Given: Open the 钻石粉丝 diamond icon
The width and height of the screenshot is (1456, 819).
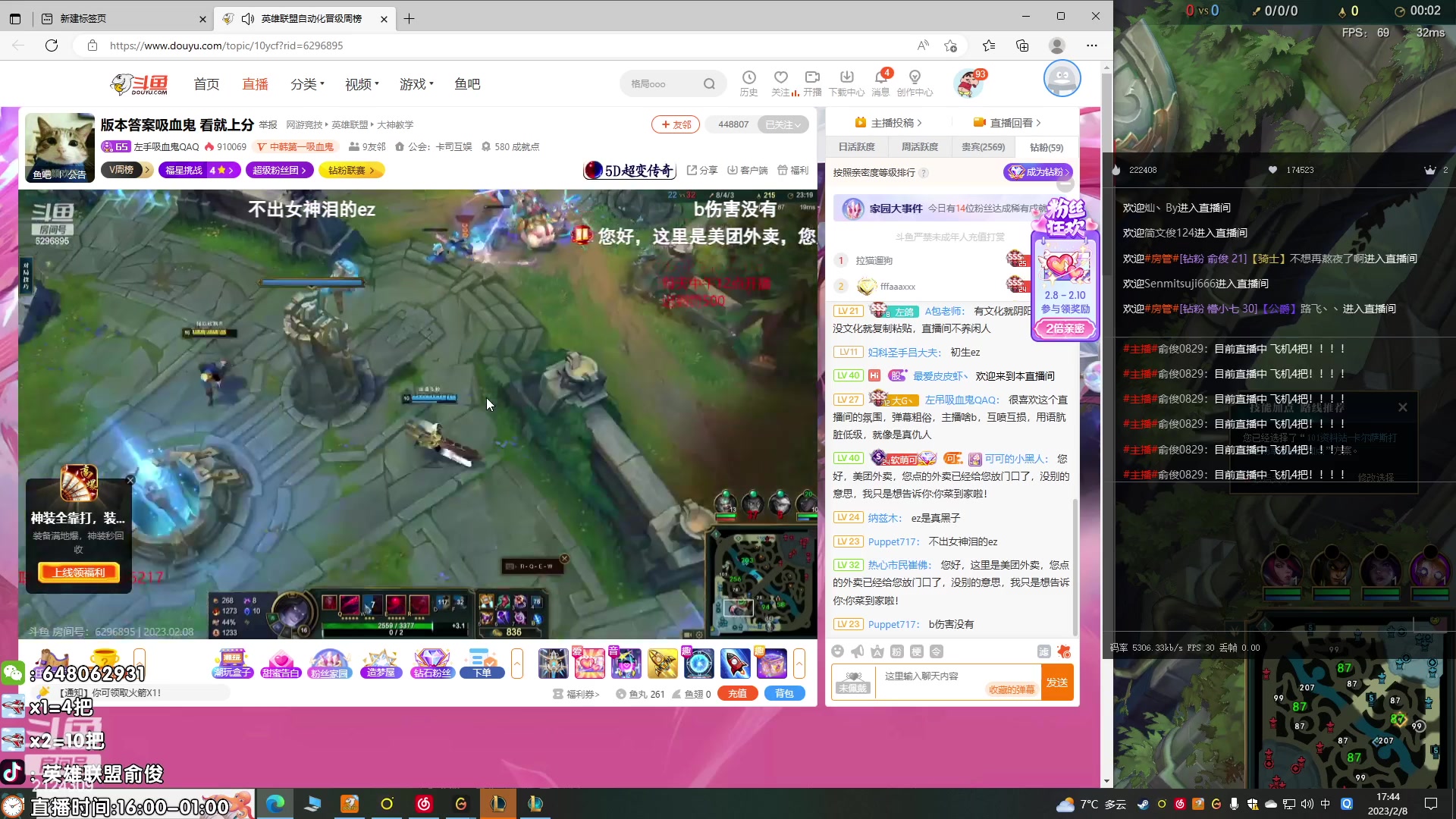Looking at the screenshot, I should click(x=432, y=664).
